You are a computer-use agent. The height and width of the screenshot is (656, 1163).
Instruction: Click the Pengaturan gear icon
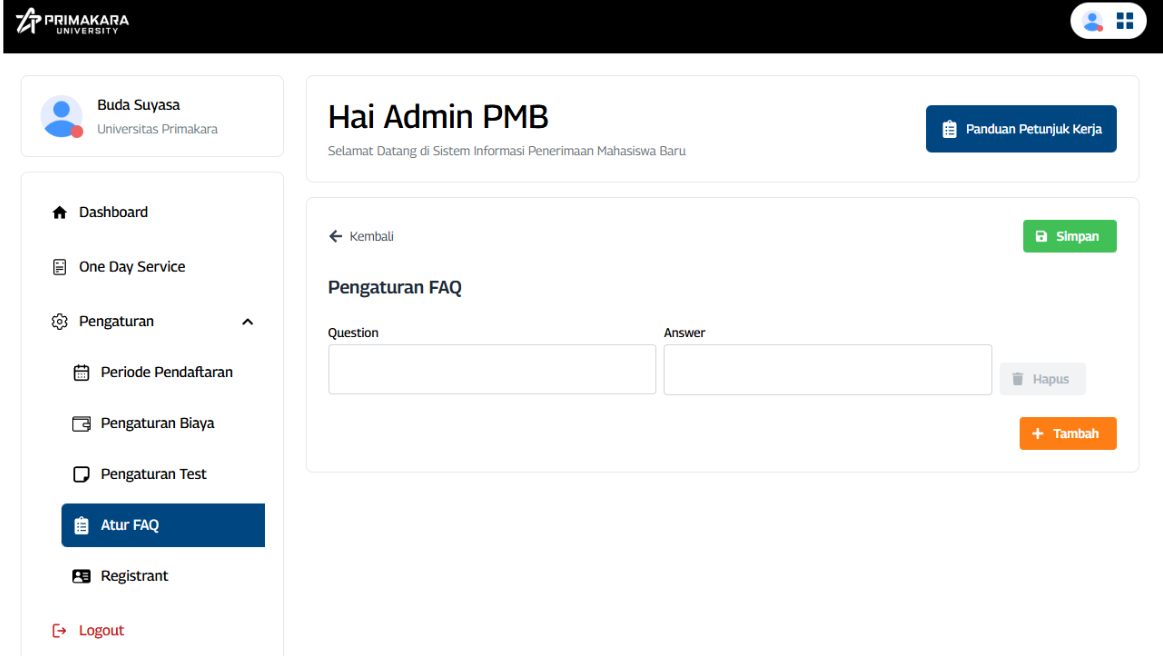[x=60, y=322]
